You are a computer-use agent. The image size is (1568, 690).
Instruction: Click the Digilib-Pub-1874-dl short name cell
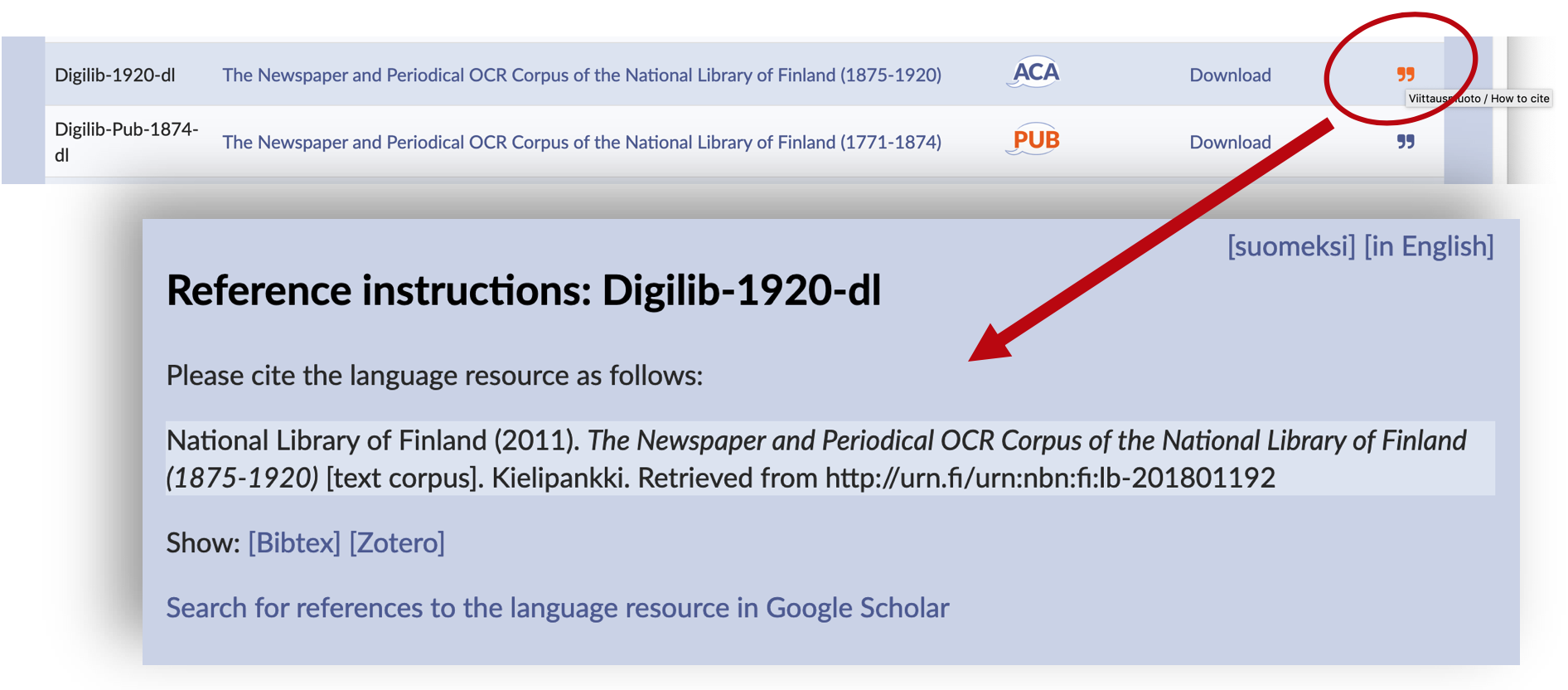point(126,142)
